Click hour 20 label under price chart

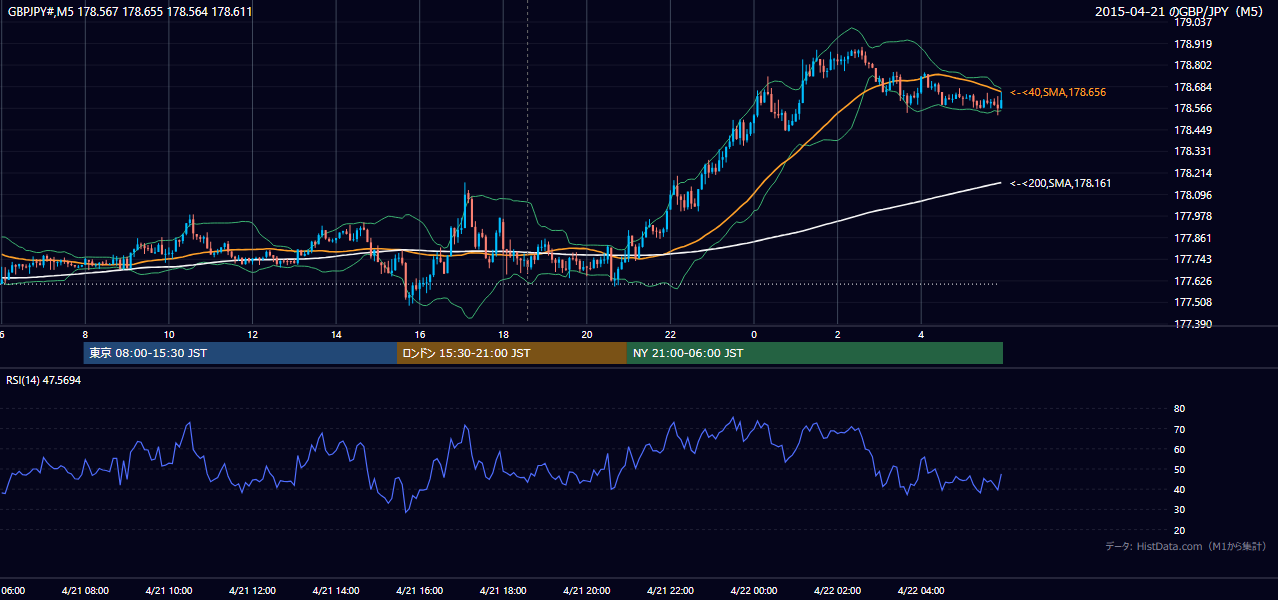587,334
